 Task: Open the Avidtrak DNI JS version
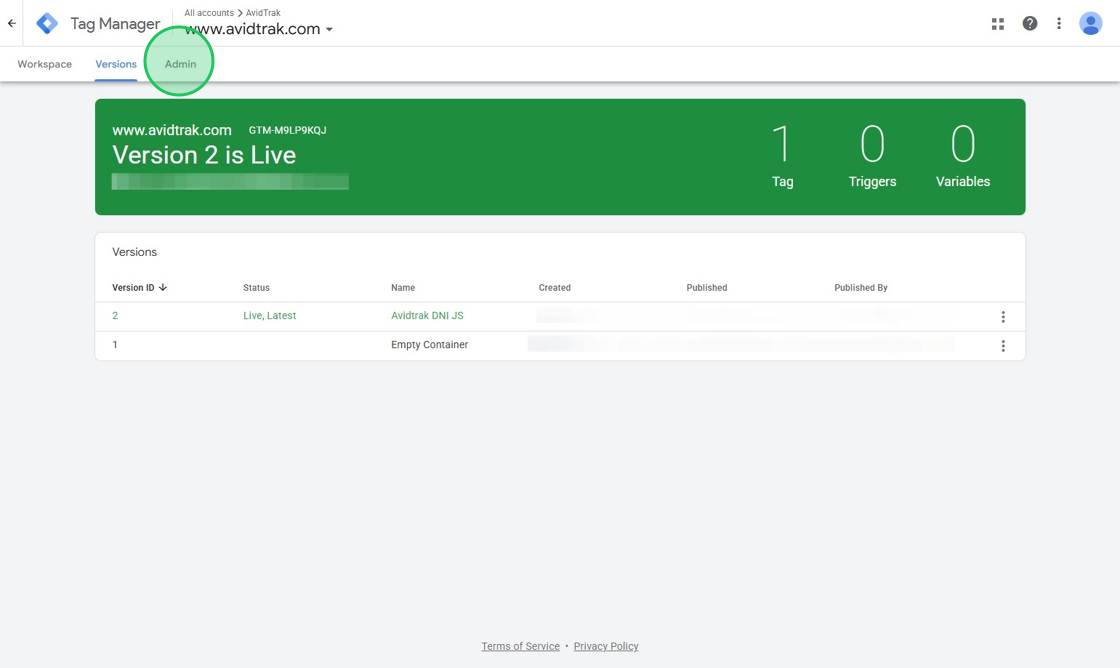point(427,316)
